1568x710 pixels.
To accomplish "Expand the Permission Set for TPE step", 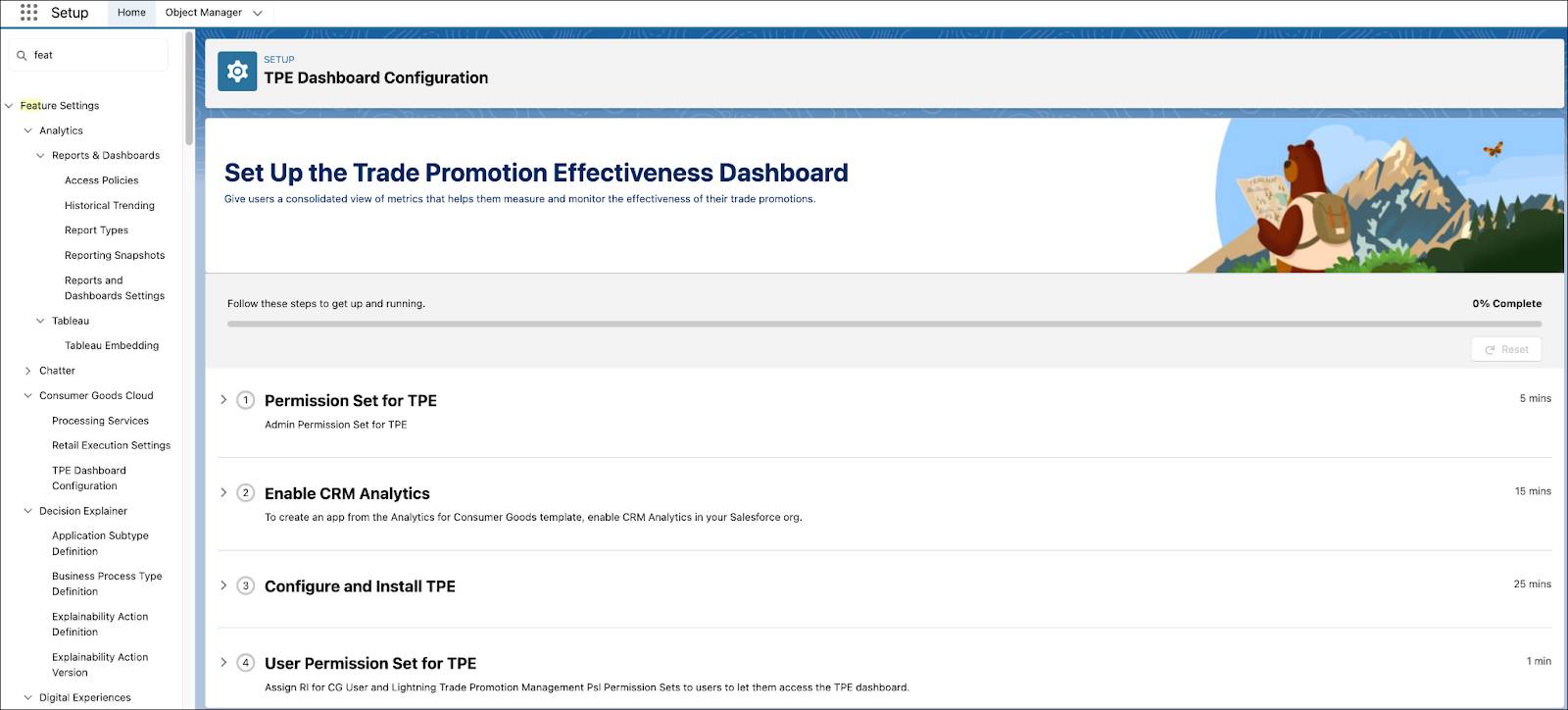I will click(x=223, y=400).
